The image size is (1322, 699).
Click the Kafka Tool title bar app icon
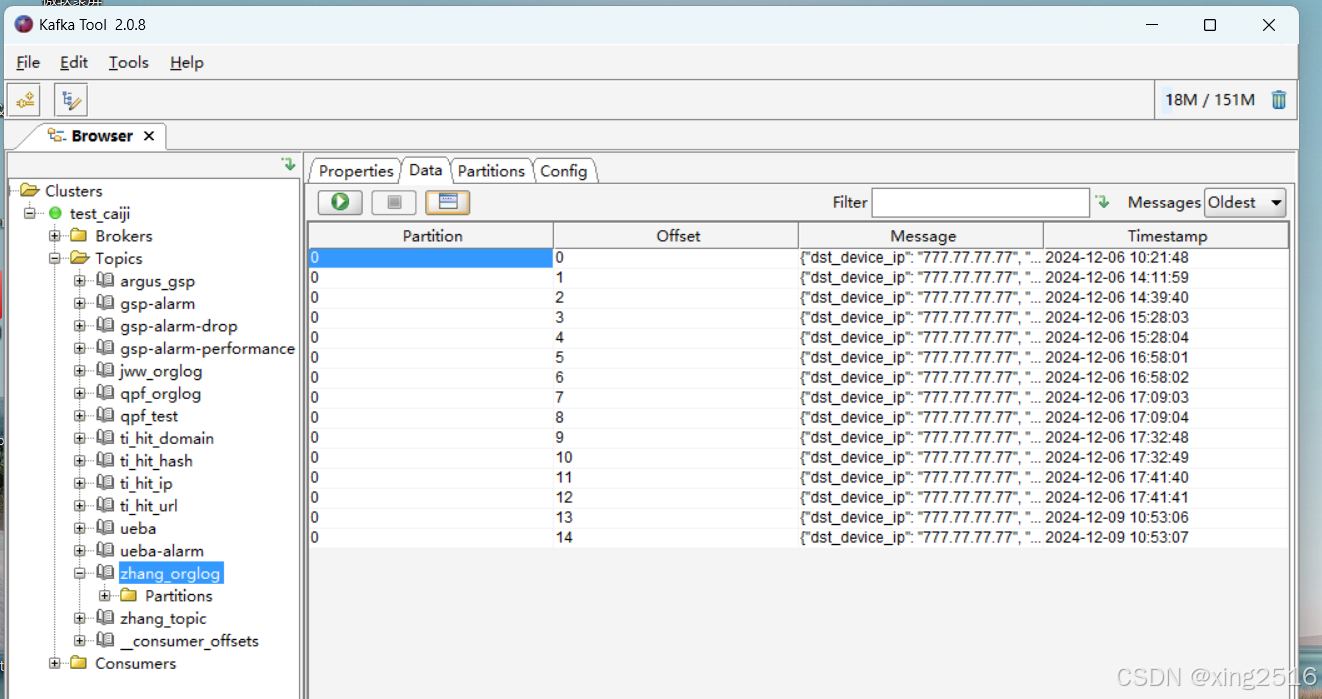[24, 24]
